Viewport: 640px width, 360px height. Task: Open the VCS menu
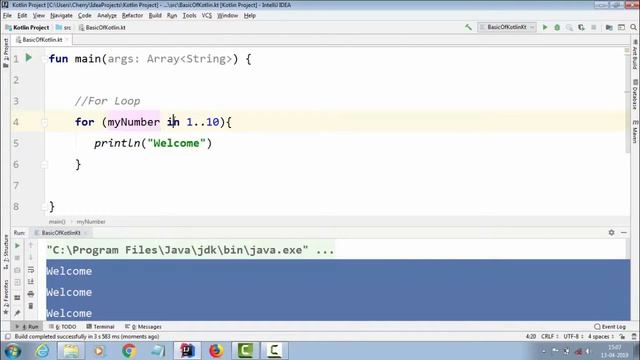207,16
